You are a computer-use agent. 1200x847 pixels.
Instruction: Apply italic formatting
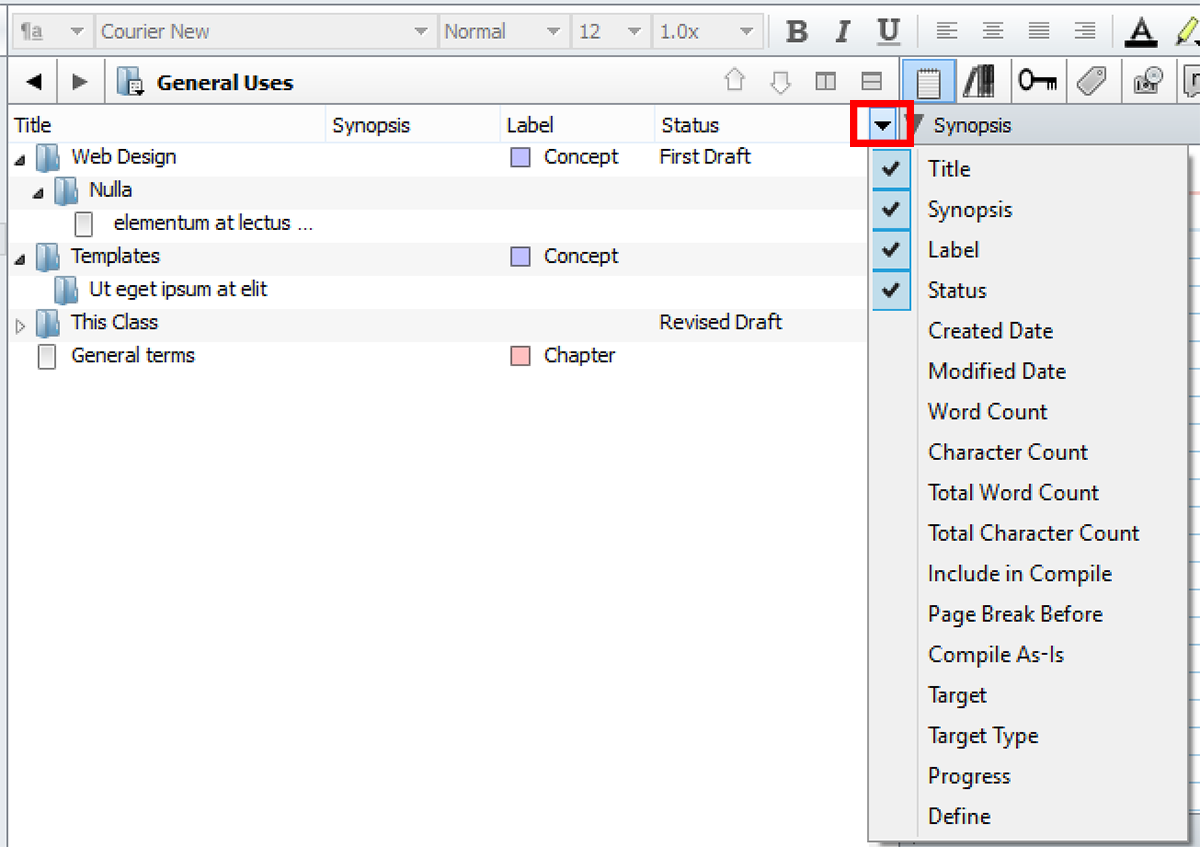tap(842, 32)
